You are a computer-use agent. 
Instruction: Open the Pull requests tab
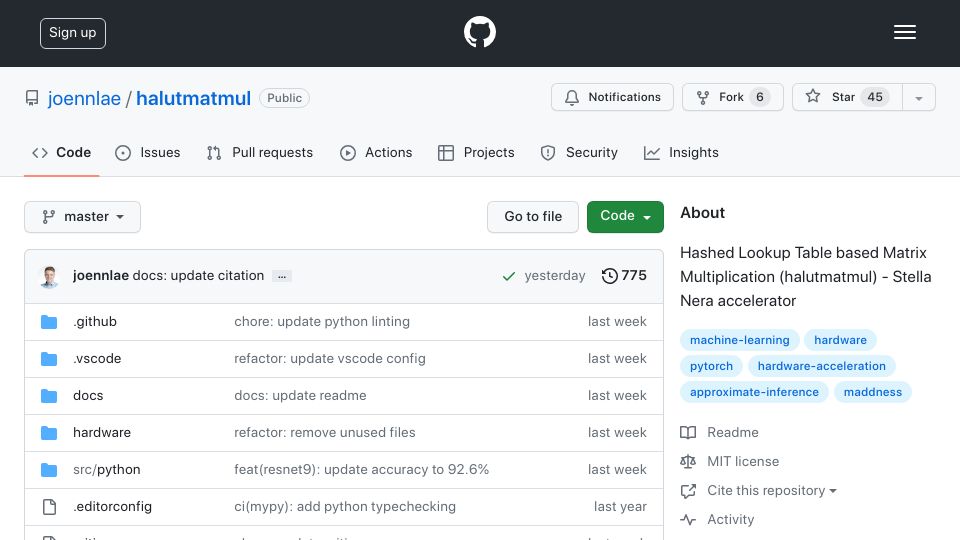[x=260, y=153]
